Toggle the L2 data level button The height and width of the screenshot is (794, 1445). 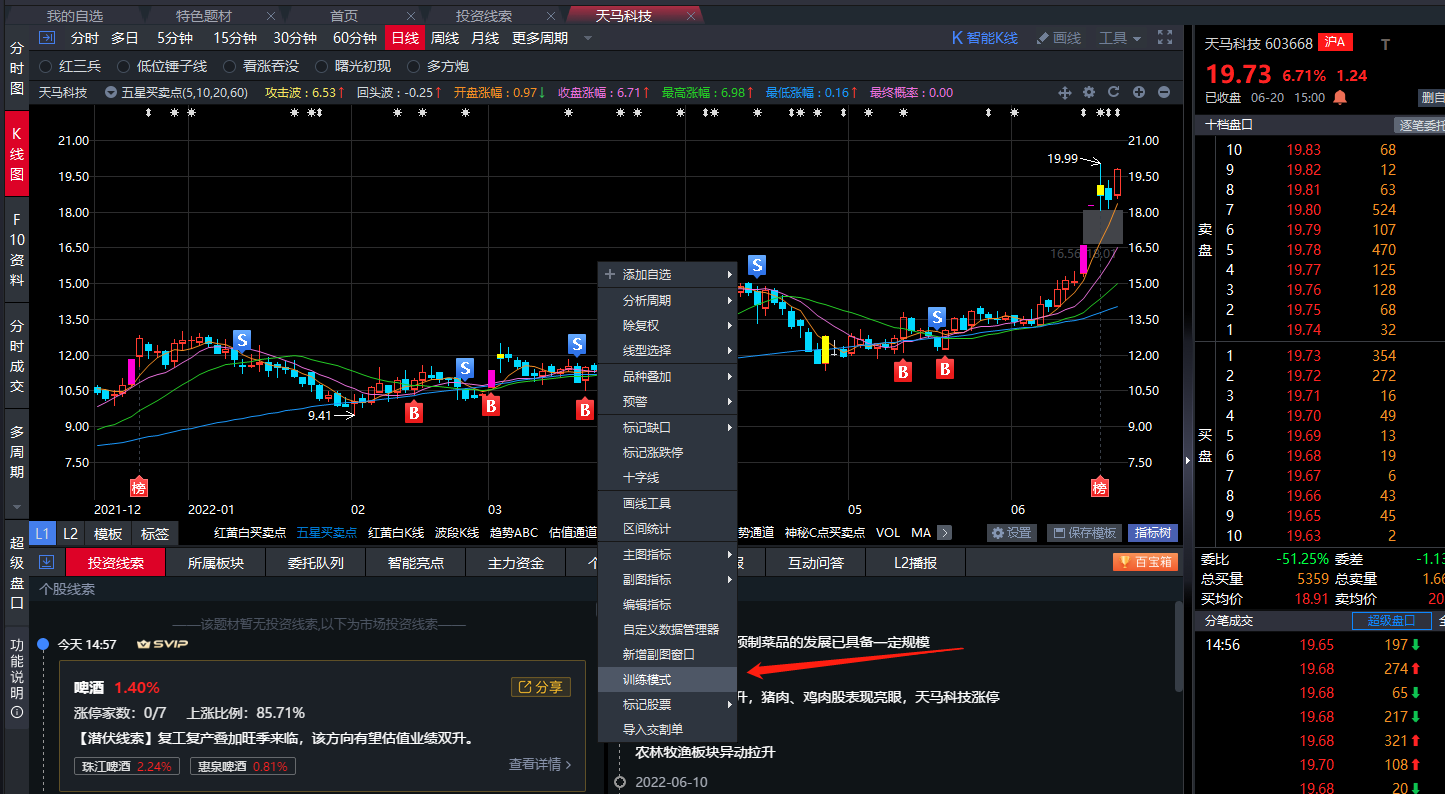click(70, 533)
